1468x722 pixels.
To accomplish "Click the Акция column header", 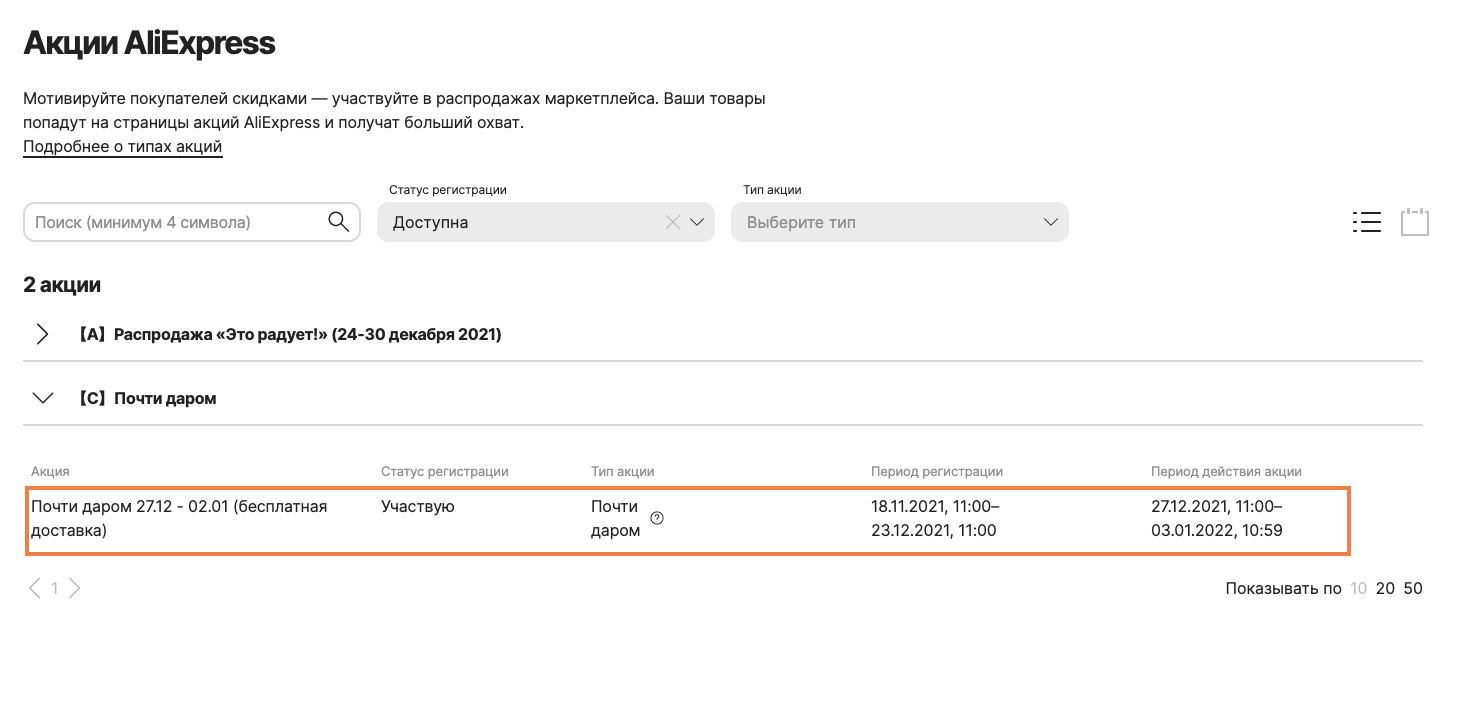I will coord(50,471).
